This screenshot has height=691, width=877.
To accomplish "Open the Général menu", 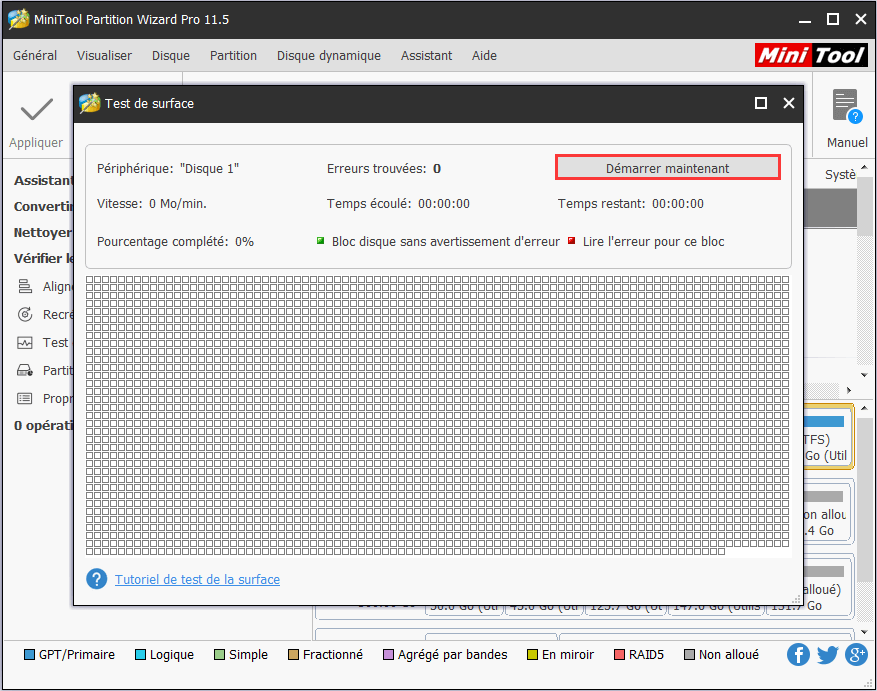I will pyautogui.click(x=35, y=55).
